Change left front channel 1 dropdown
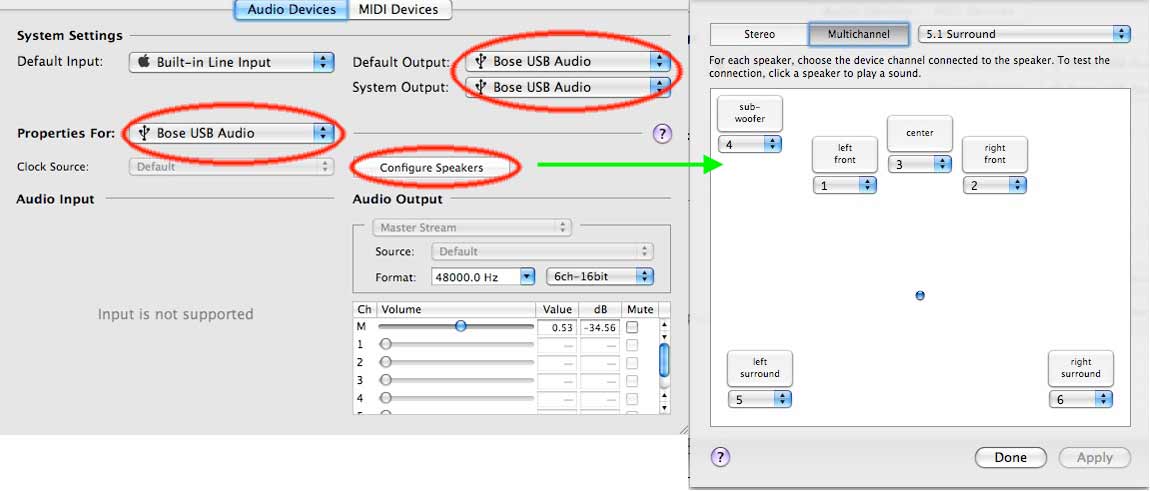 [844, 186]
